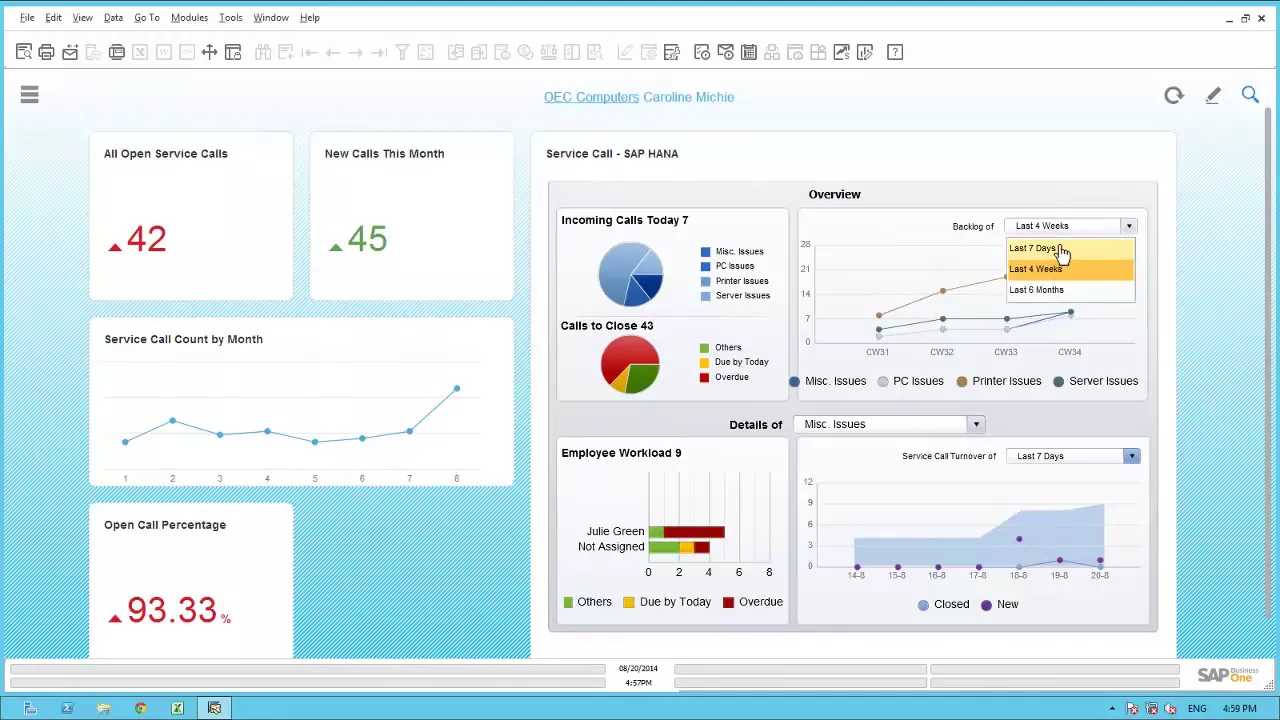Open the Calendar toolbar icon

(748, 52)
